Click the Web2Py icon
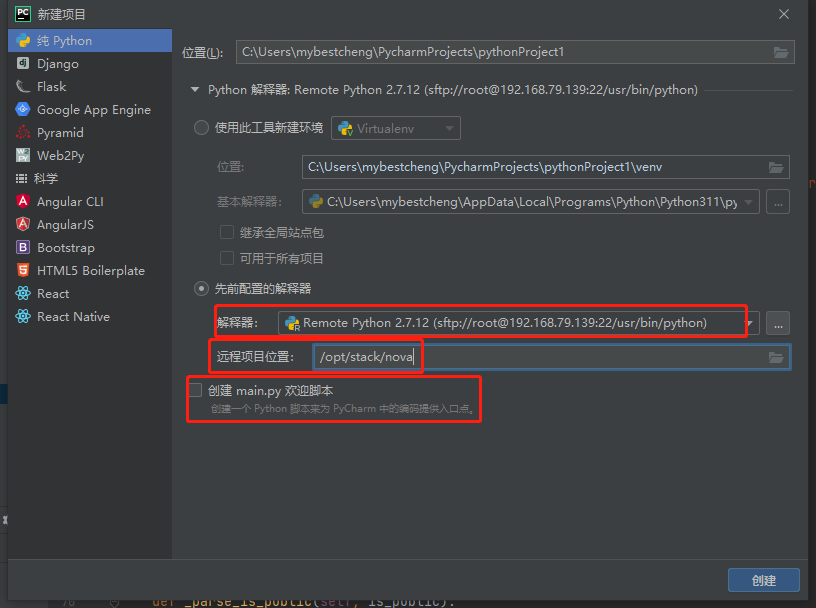816x608 pixels. point(23,155)
